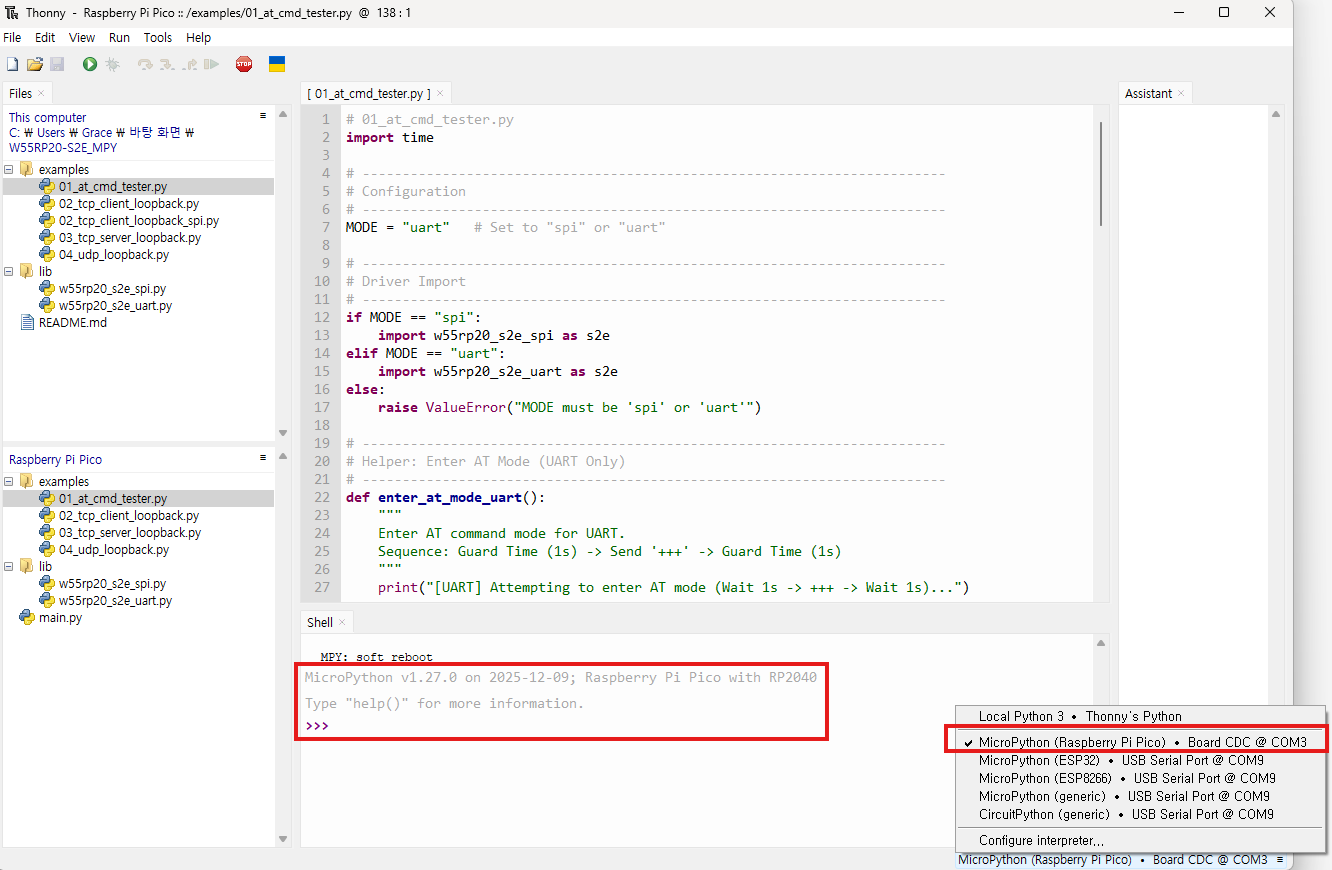
Task: Open the Edit menu
Action: click(x=45, y=37)
